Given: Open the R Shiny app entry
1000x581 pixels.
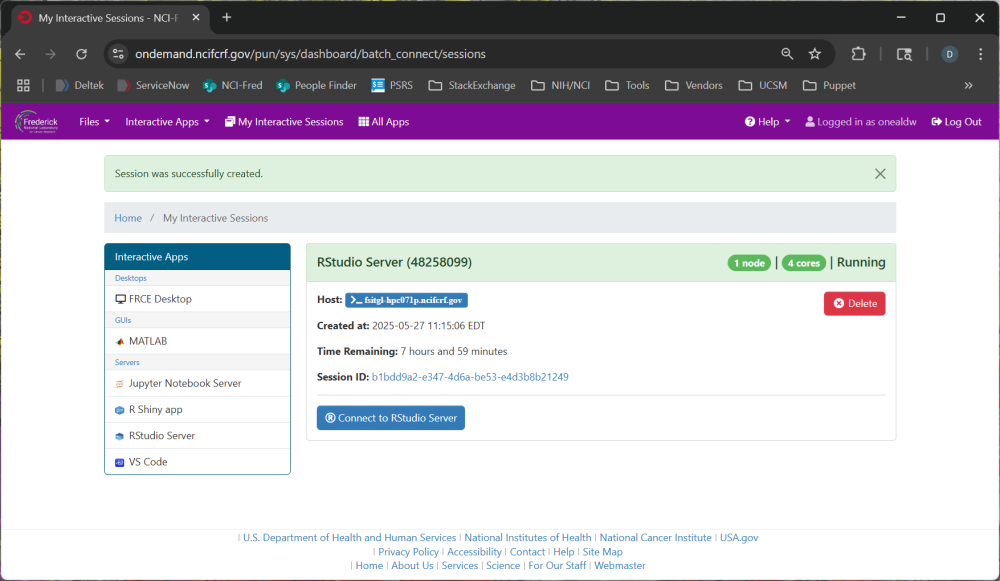Looking at the screenshot, I should click(156, 410).
